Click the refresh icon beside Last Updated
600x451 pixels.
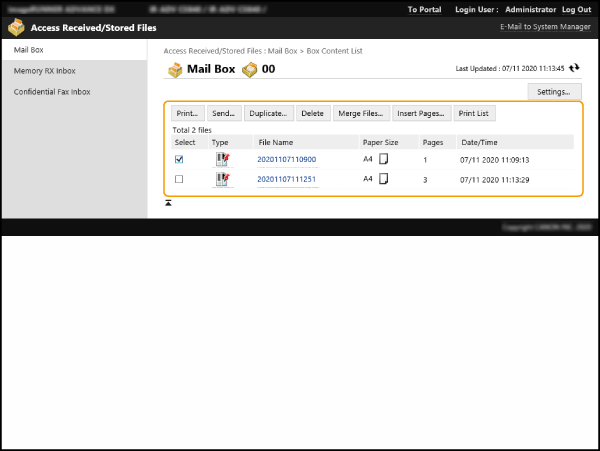(x=574, y=69)
